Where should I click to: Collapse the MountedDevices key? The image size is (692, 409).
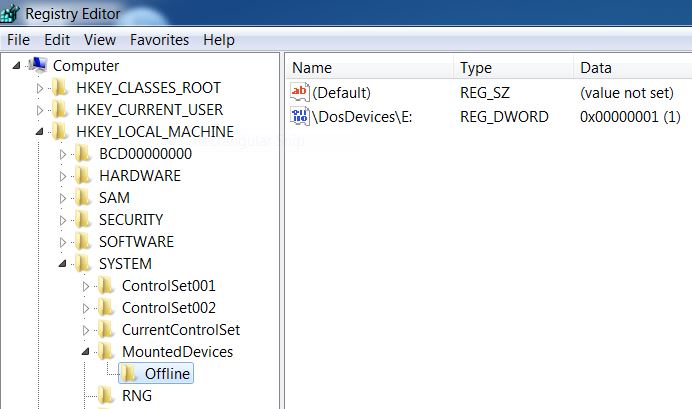click(x=85, y=352)
